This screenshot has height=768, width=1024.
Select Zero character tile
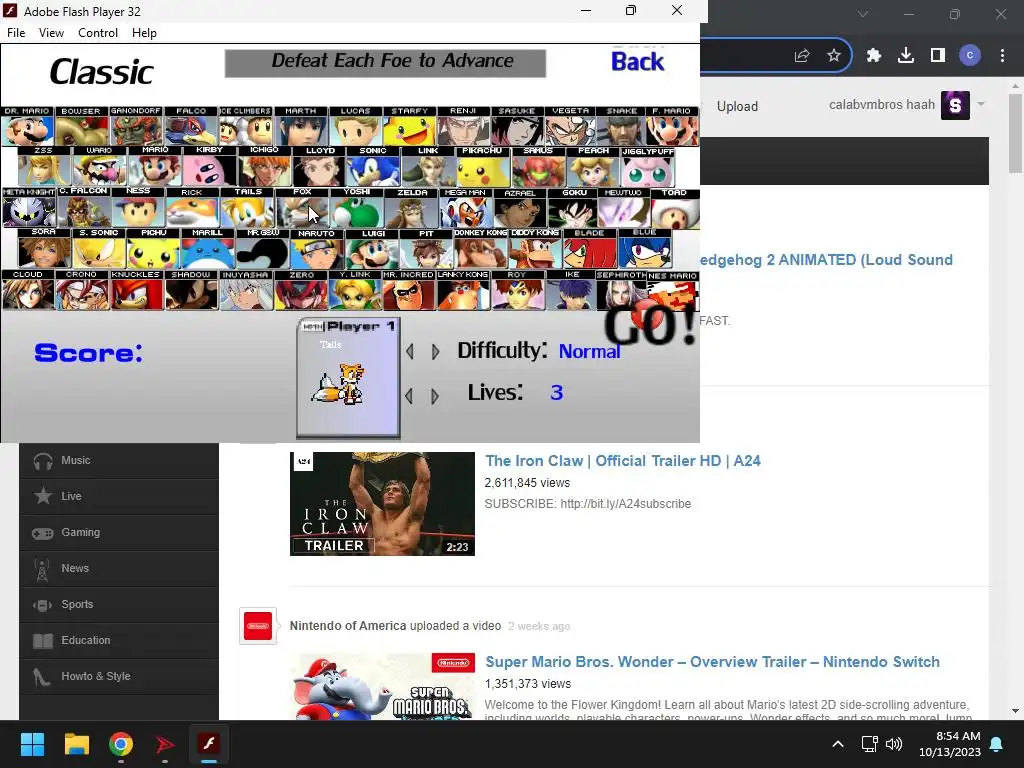[301, 290]
